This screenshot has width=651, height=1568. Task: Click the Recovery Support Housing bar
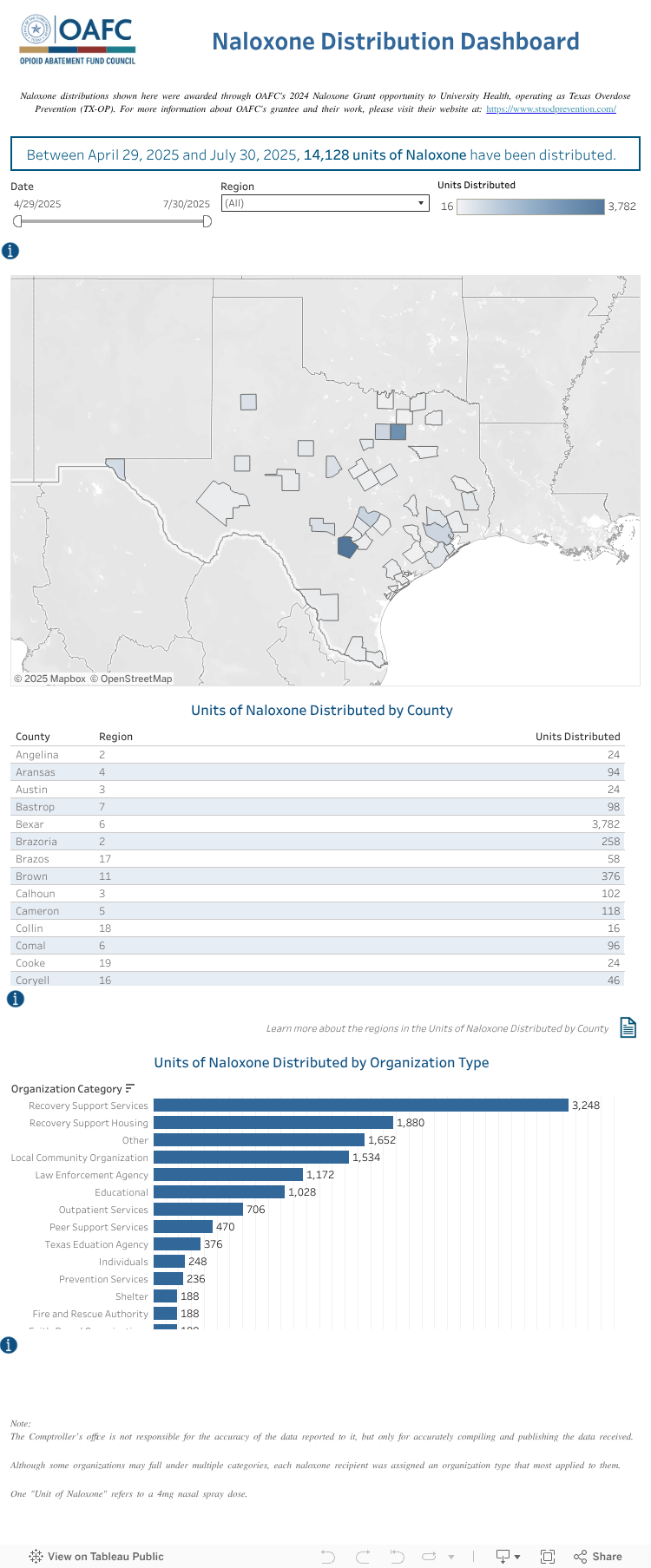[x=273, y=1123]
